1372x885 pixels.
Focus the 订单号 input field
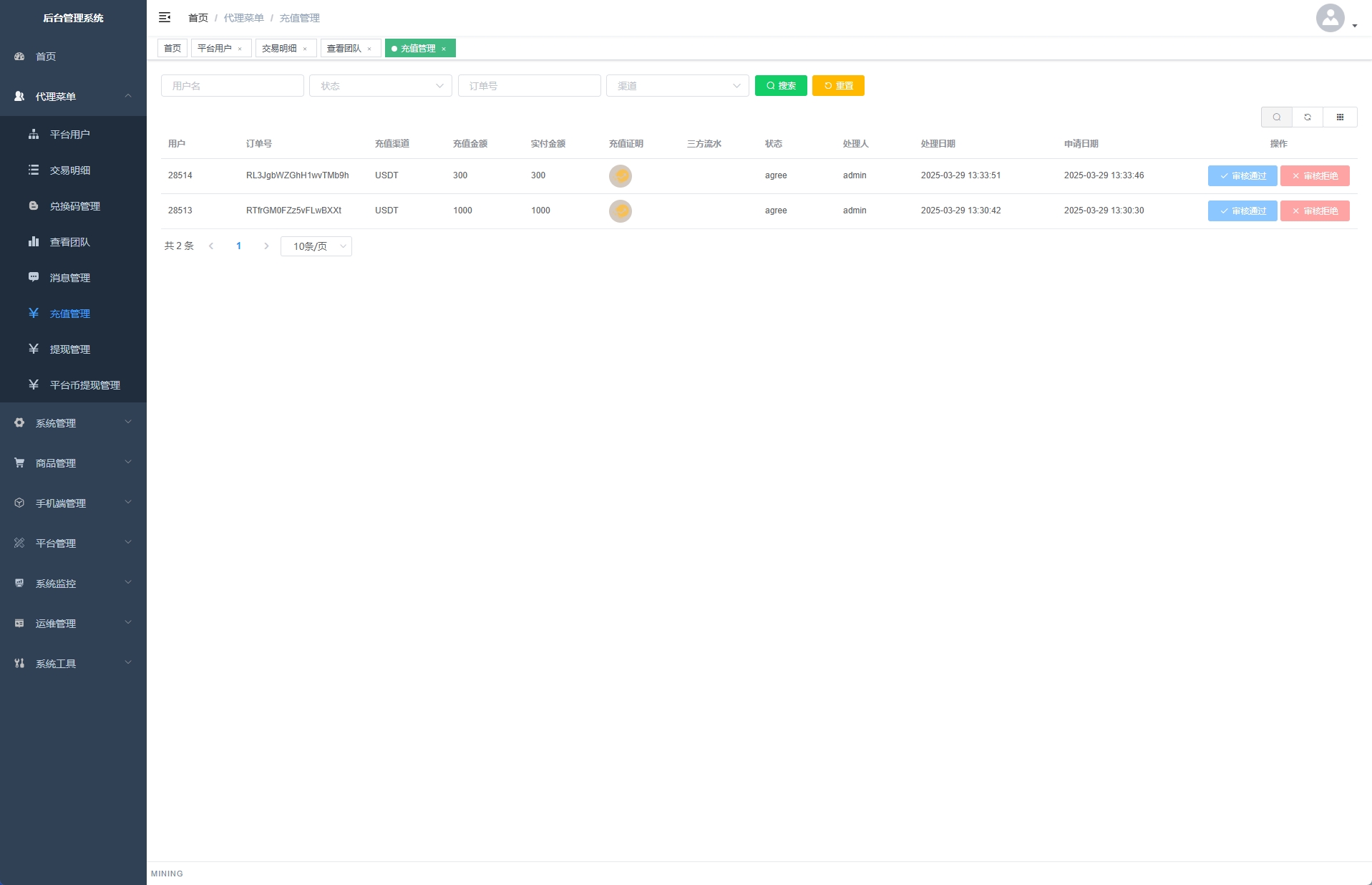tap(529, 86)
